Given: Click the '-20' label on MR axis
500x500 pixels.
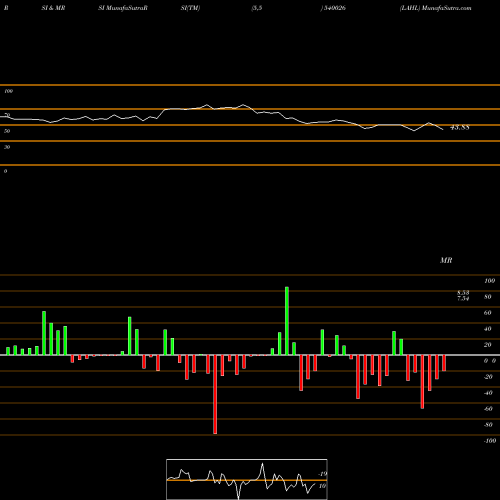Looking at the screenshot, I should point(488,377).
